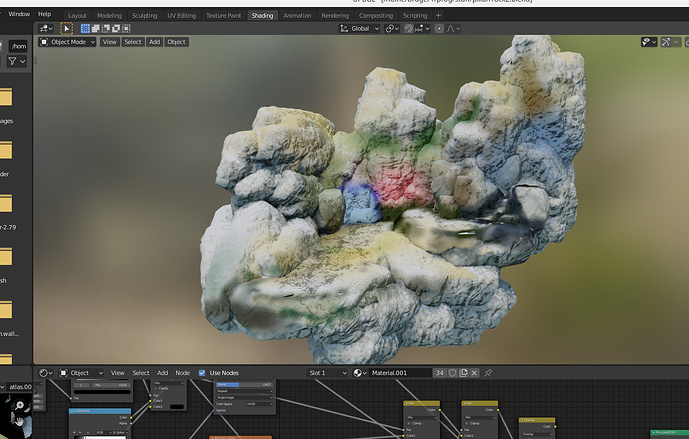Open the node editor View menu

click(117, 373)
